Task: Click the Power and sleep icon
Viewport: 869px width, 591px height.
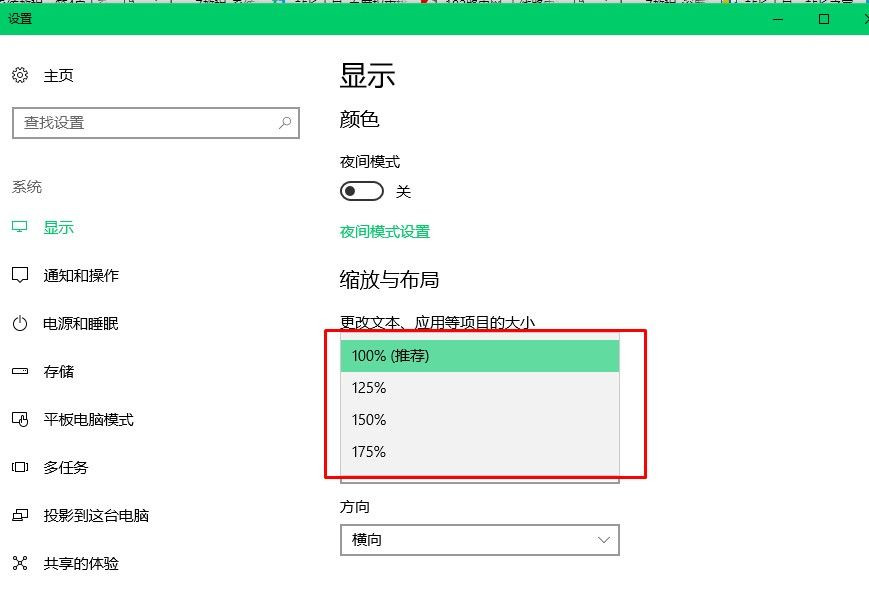Action: (x=20, y=324)
